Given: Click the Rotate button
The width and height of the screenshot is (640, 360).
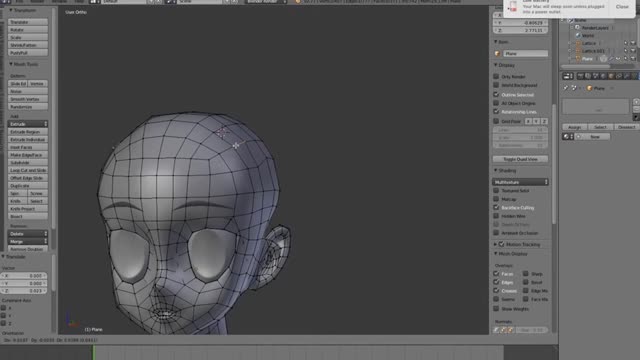Looking at the screenshot, I should tap(28, 29).
